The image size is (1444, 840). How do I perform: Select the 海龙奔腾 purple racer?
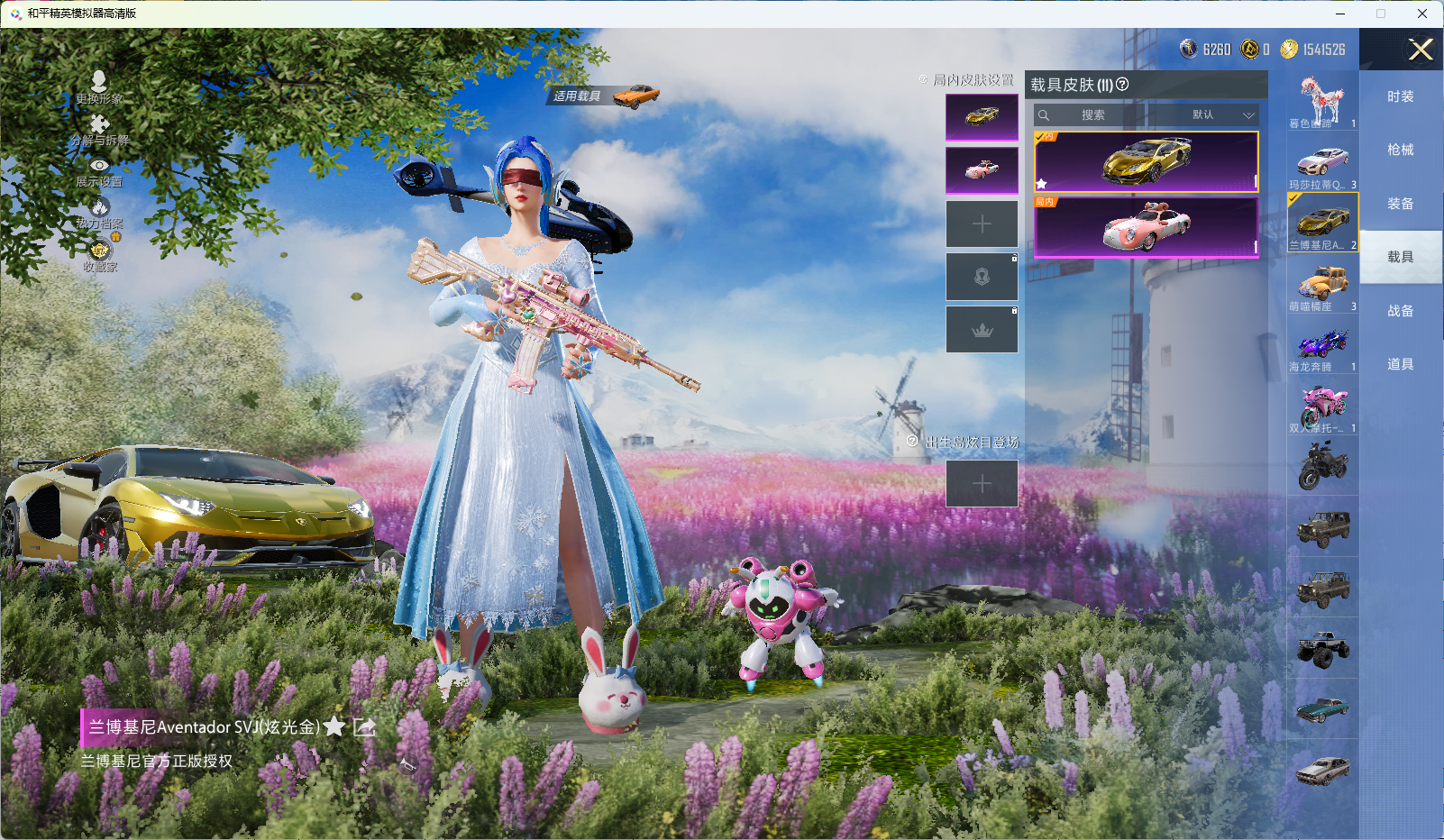click(1322, 344)
